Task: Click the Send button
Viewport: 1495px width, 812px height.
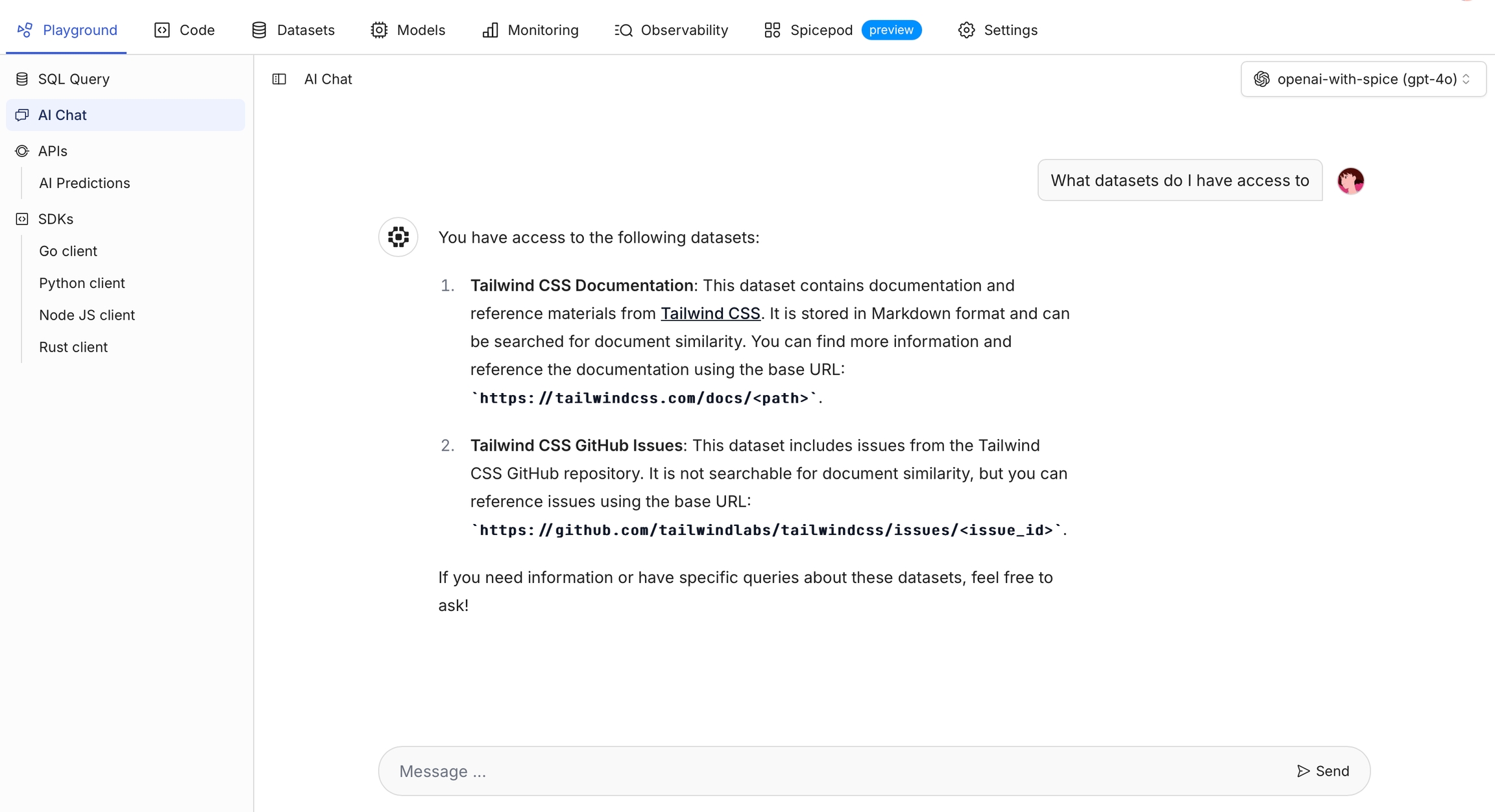Action: 1323,770
